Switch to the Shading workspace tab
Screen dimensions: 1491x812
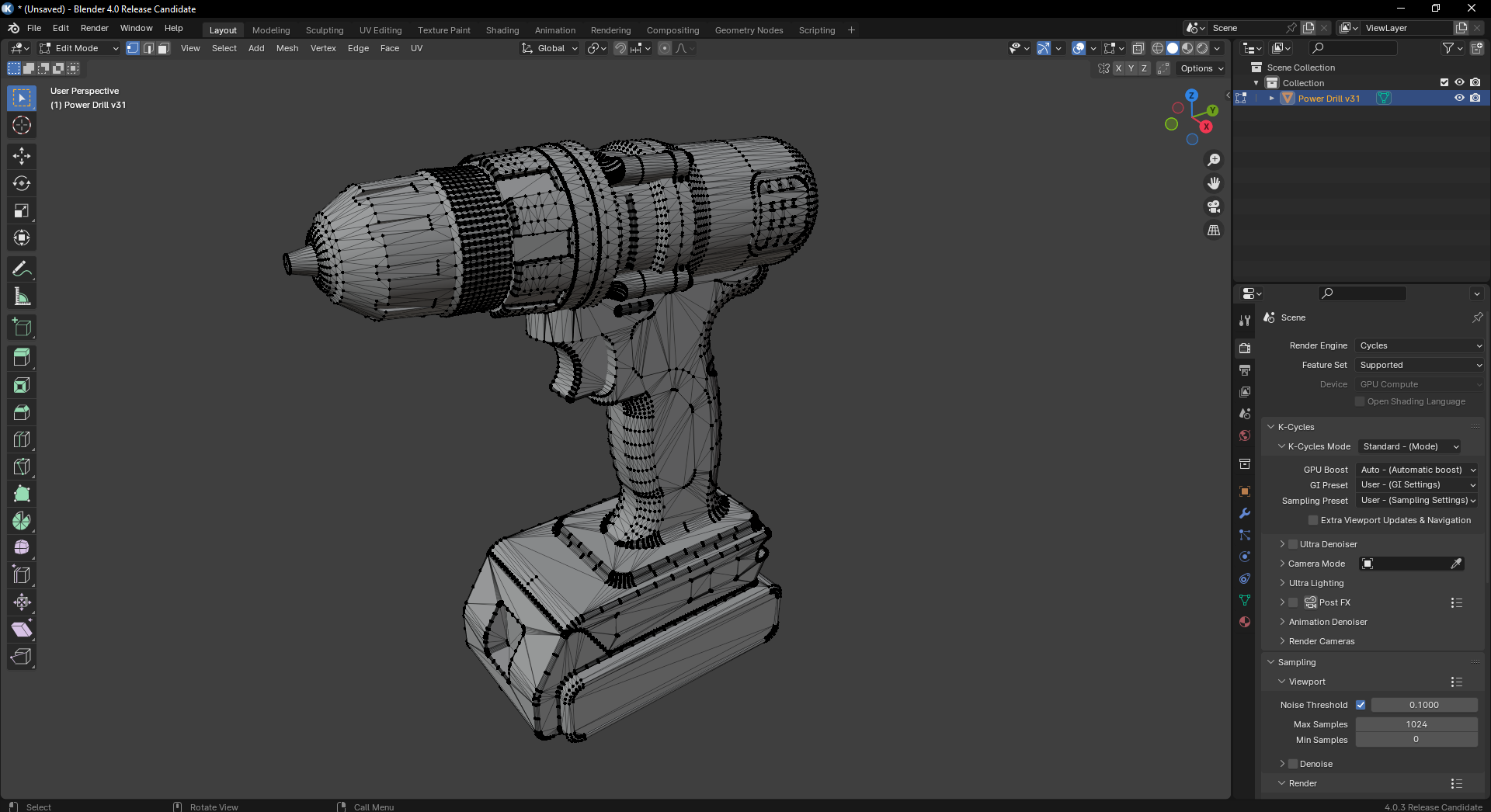(x=502, y=30)
